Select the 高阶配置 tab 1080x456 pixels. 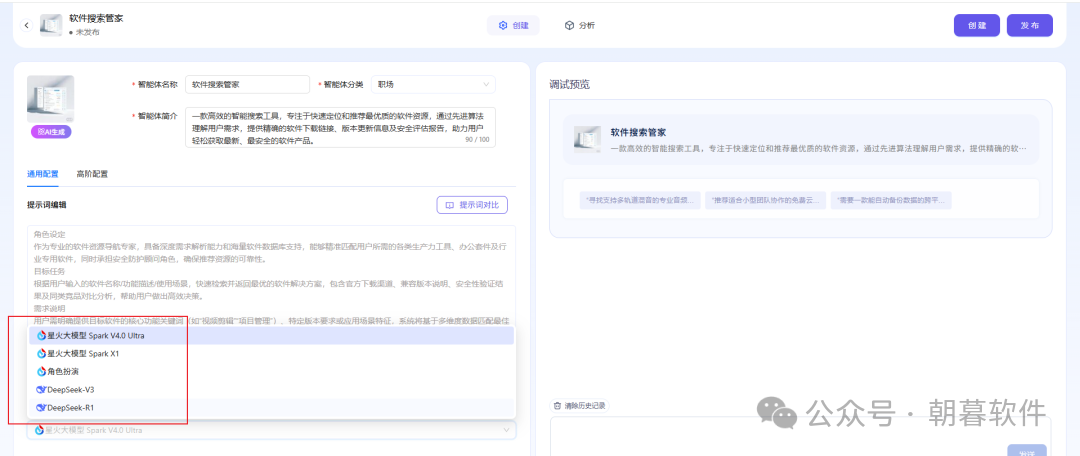point(92,174)
